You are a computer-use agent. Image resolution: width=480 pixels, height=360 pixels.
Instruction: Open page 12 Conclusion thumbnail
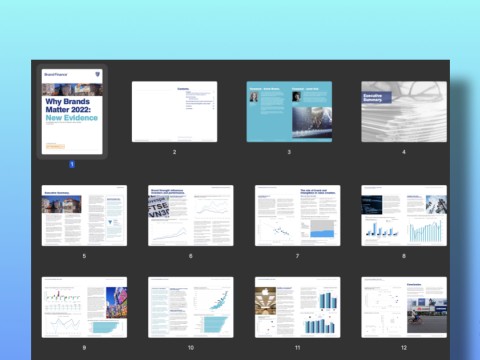(404, 307)
